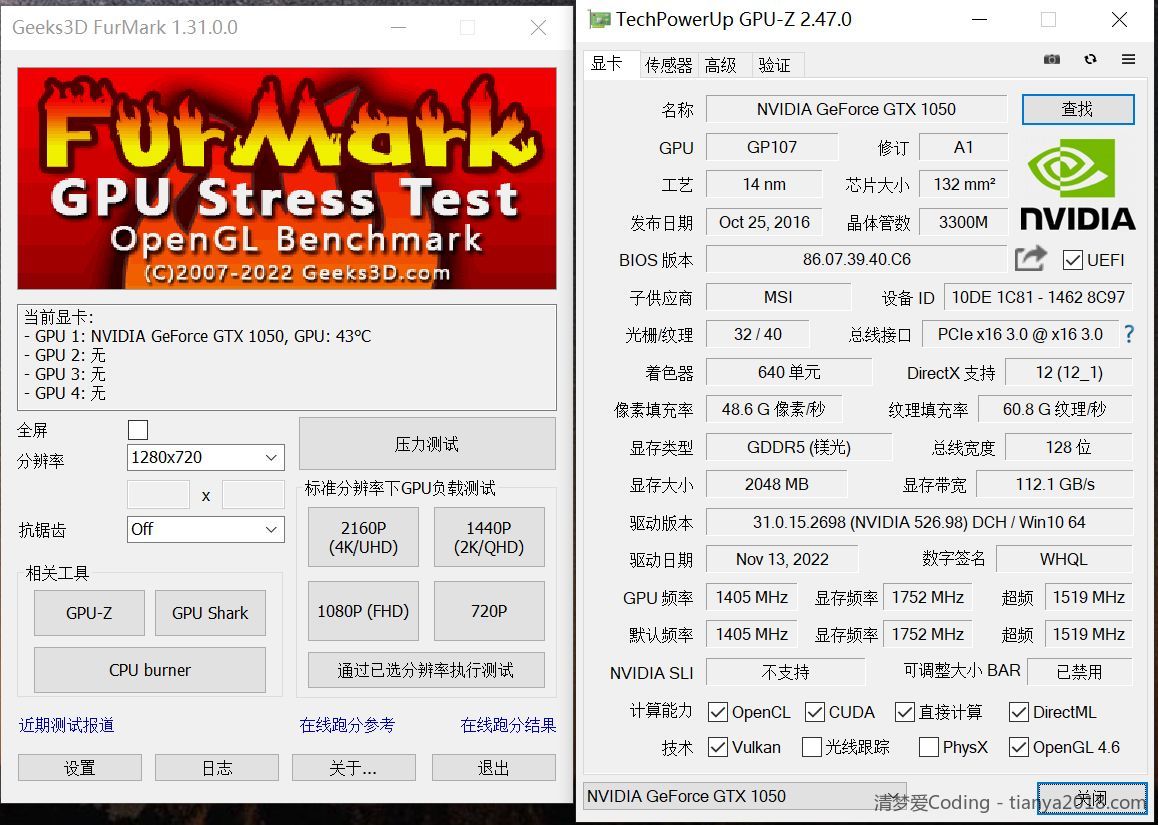Click custom resolution width input field
Viewport: 1158px width, 825px height.
click(x=158, y=495)
